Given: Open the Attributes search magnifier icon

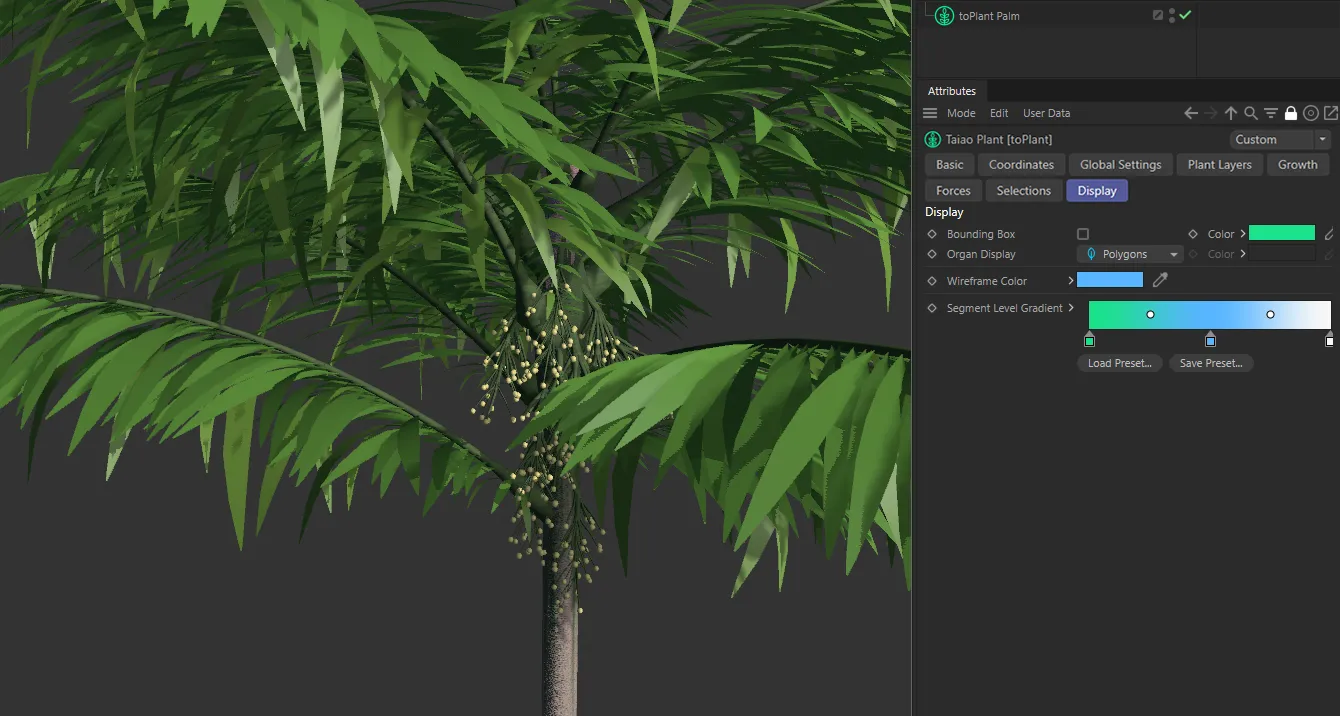Looking at the screenshot, I should (1251, 113).
